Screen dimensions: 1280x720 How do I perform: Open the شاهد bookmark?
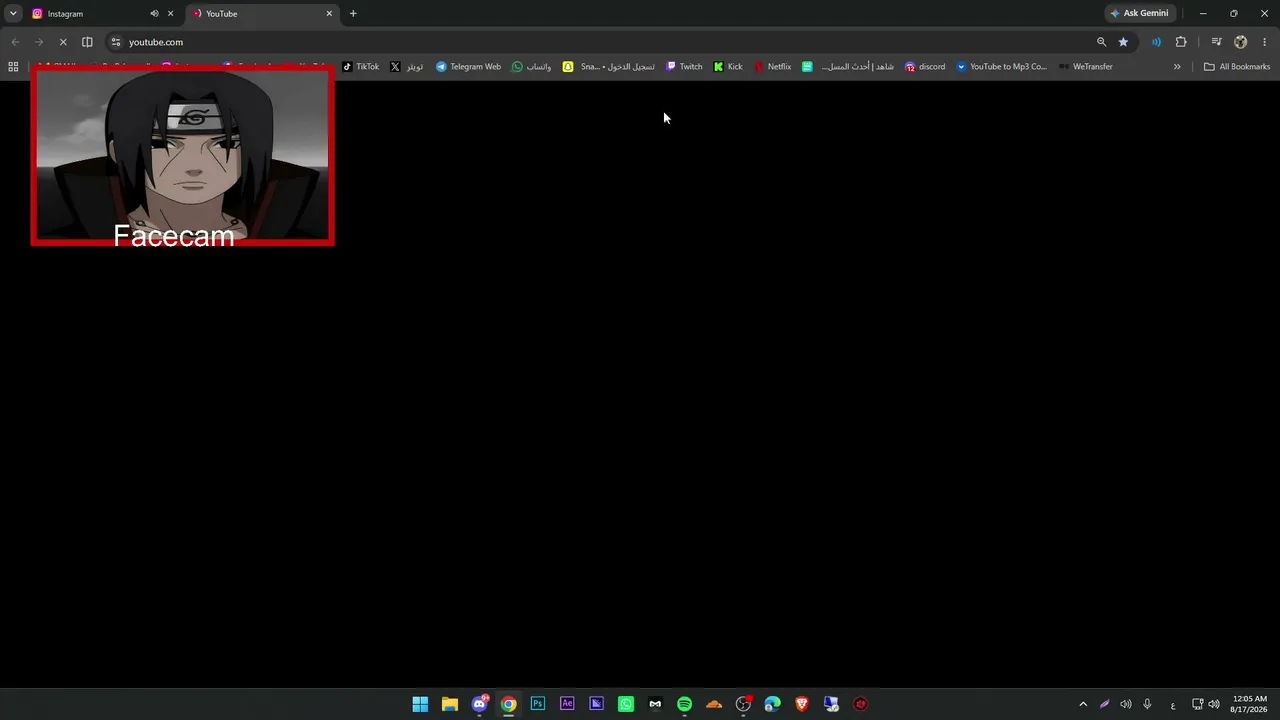tap(848, 67)
